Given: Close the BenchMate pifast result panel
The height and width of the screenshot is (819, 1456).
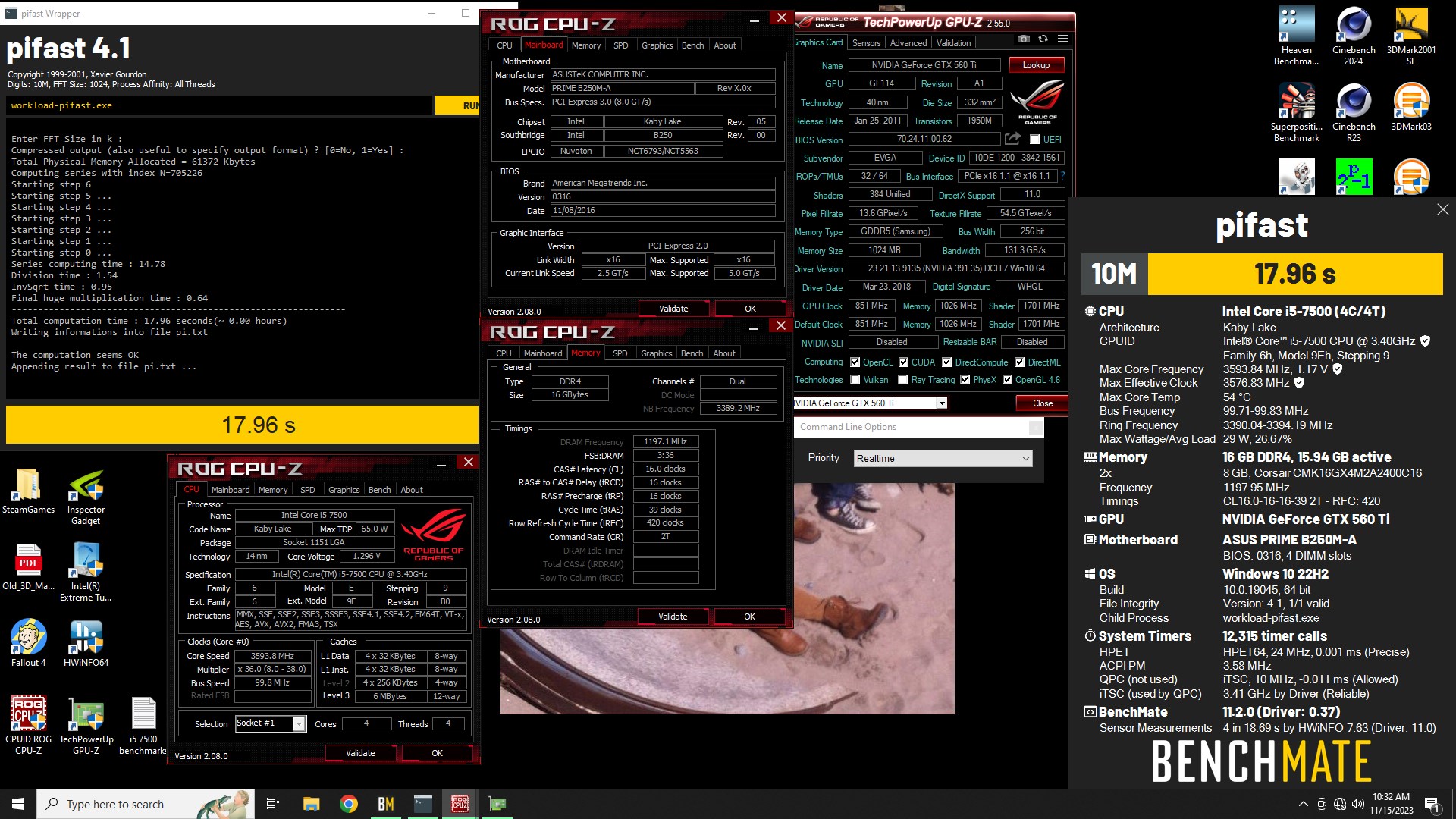Looking at the screenshot, I should pyautogui.click(x=1442, y=209).
